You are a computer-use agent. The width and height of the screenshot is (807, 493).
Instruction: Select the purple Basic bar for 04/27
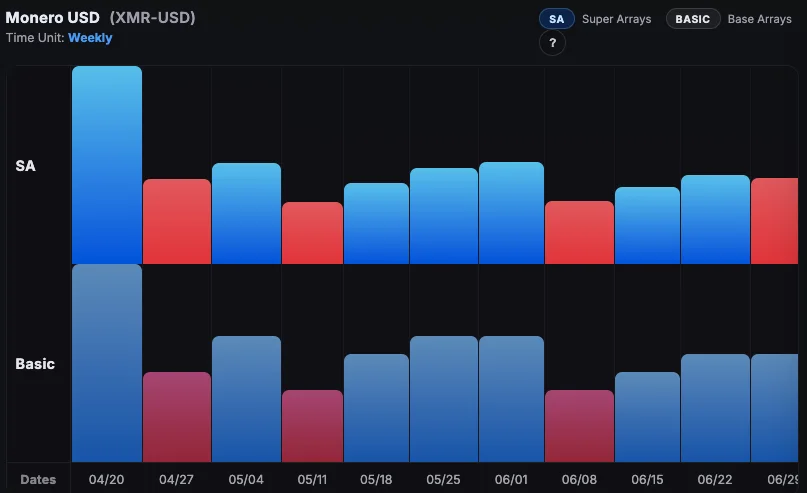pos(177,417)
